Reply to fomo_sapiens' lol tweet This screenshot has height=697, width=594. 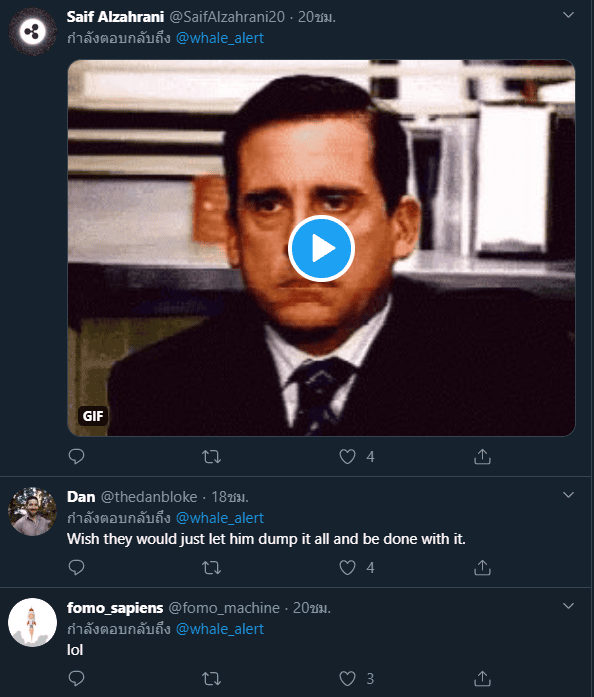pyautogui.click(x=76, y=678)
